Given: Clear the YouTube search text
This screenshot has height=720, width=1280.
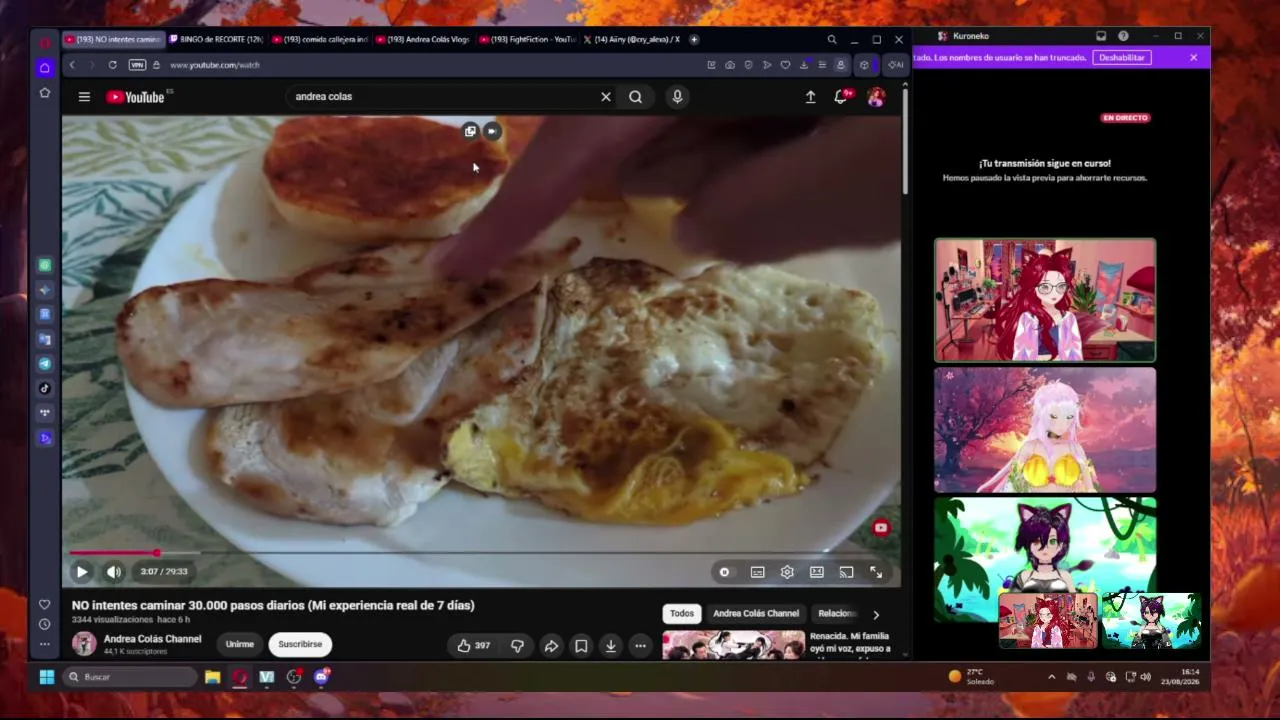Looking at the screenshot, I should pos(605,97).
